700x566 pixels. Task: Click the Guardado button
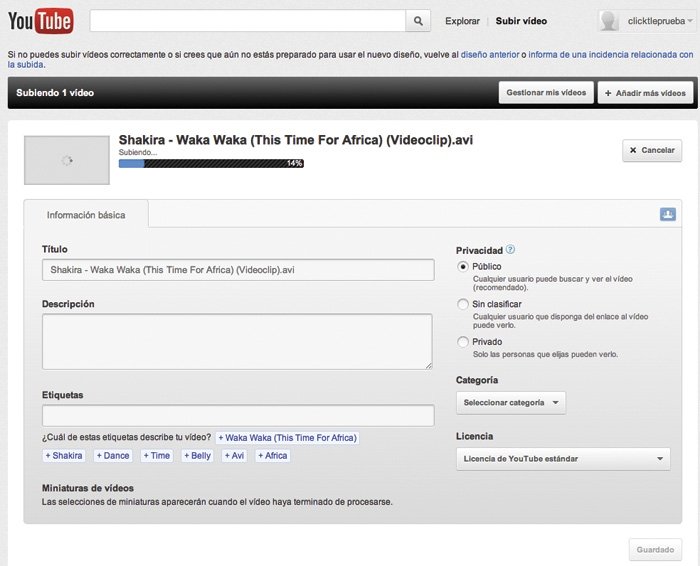(655, 549)
